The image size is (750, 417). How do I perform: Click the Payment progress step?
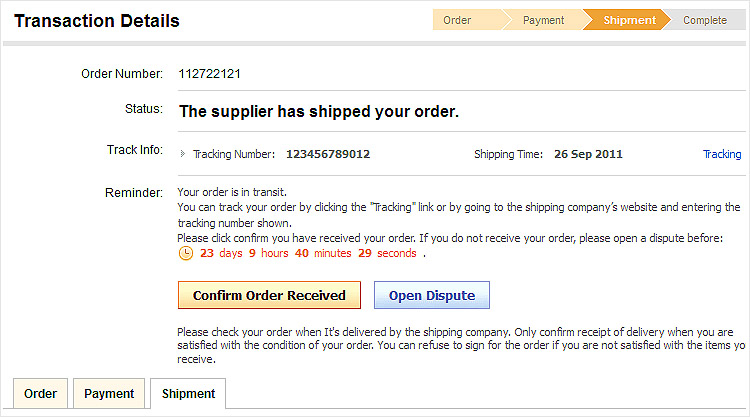pos(543,20)
